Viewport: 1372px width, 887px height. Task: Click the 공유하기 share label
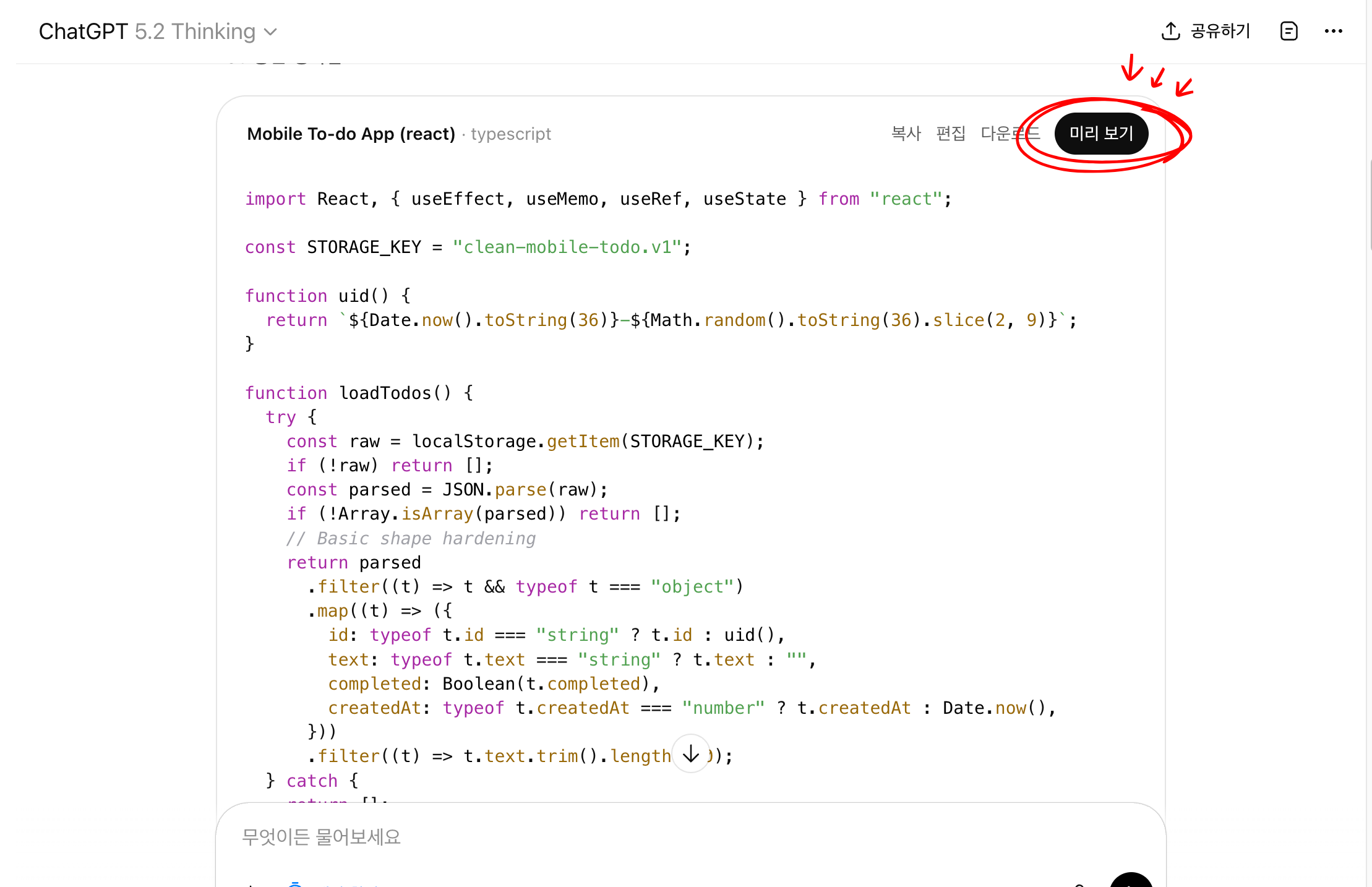pyautogui.click(x=1220, y=31)
